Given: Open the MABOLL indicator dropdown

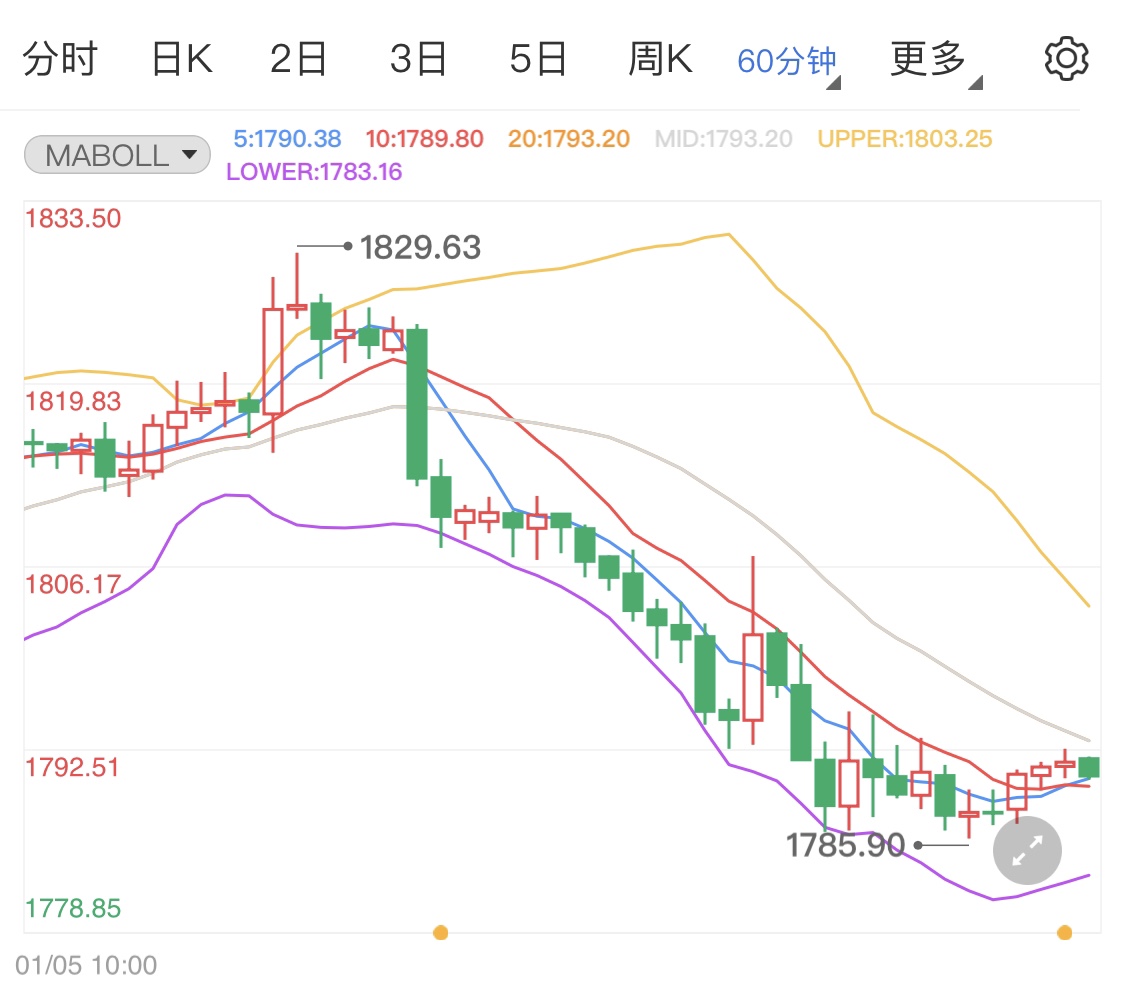Looking at the screenshot, I should [x=116, y=154].
